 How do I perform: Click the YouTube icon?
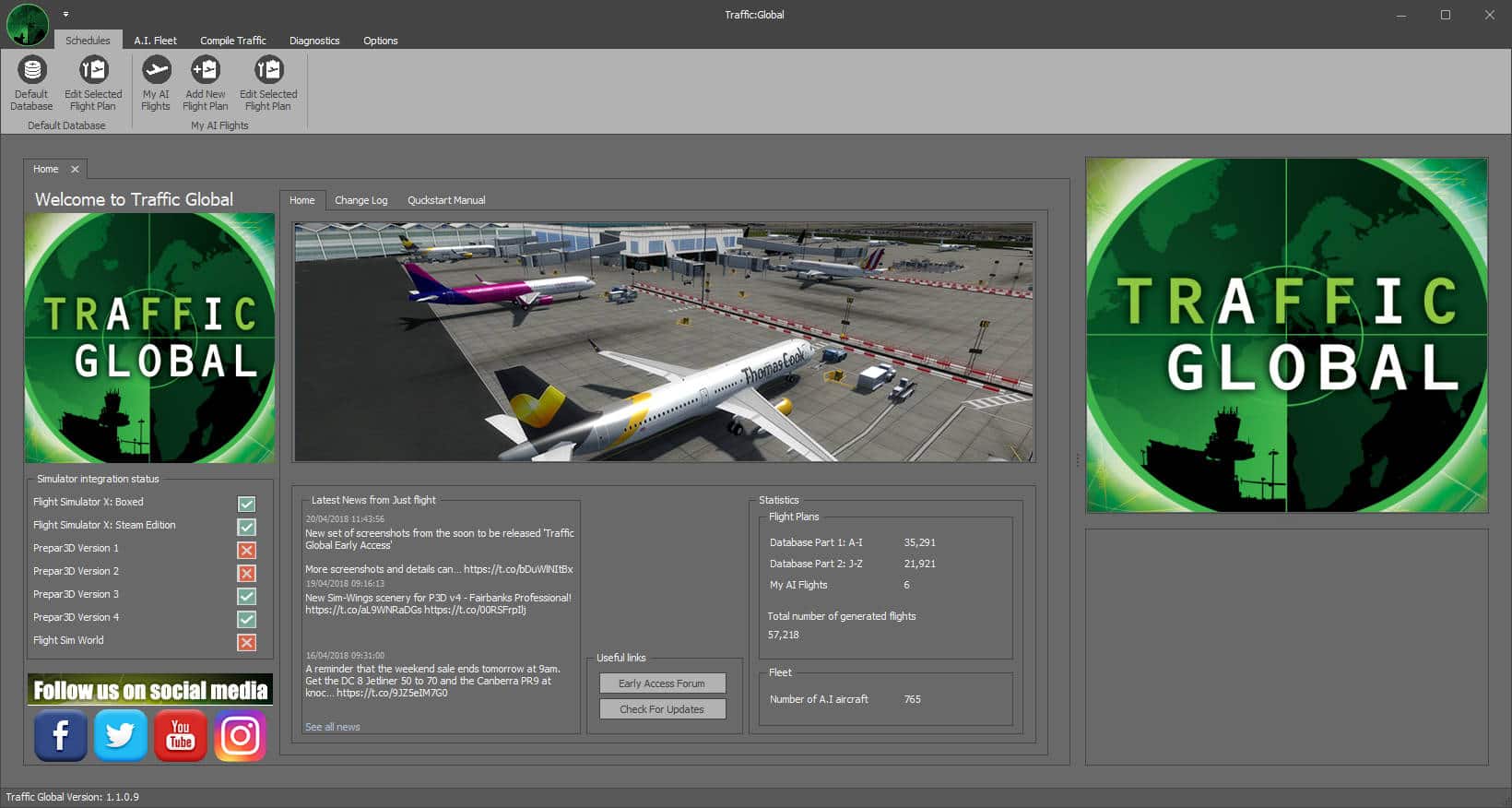[x=181, y=735]
